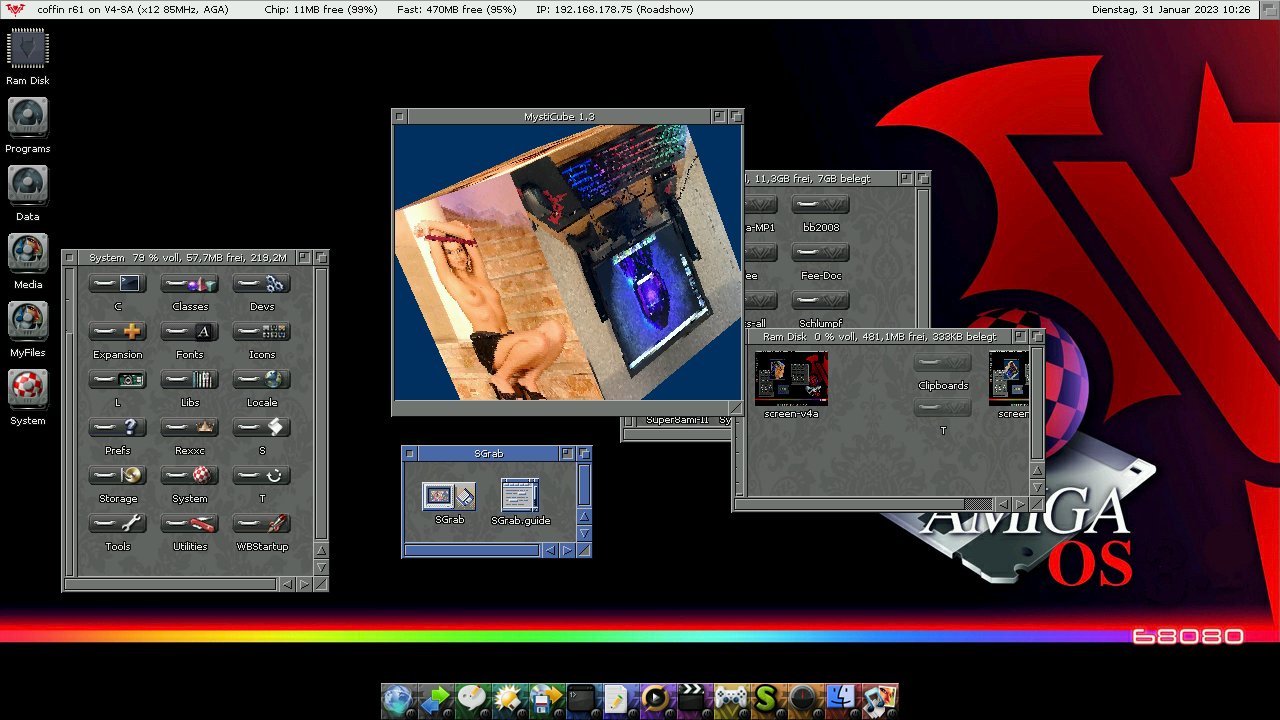Open the Media disk icon on desktop
The width and height of the screenshot is (1280, 720).
[x=27, y=252]
